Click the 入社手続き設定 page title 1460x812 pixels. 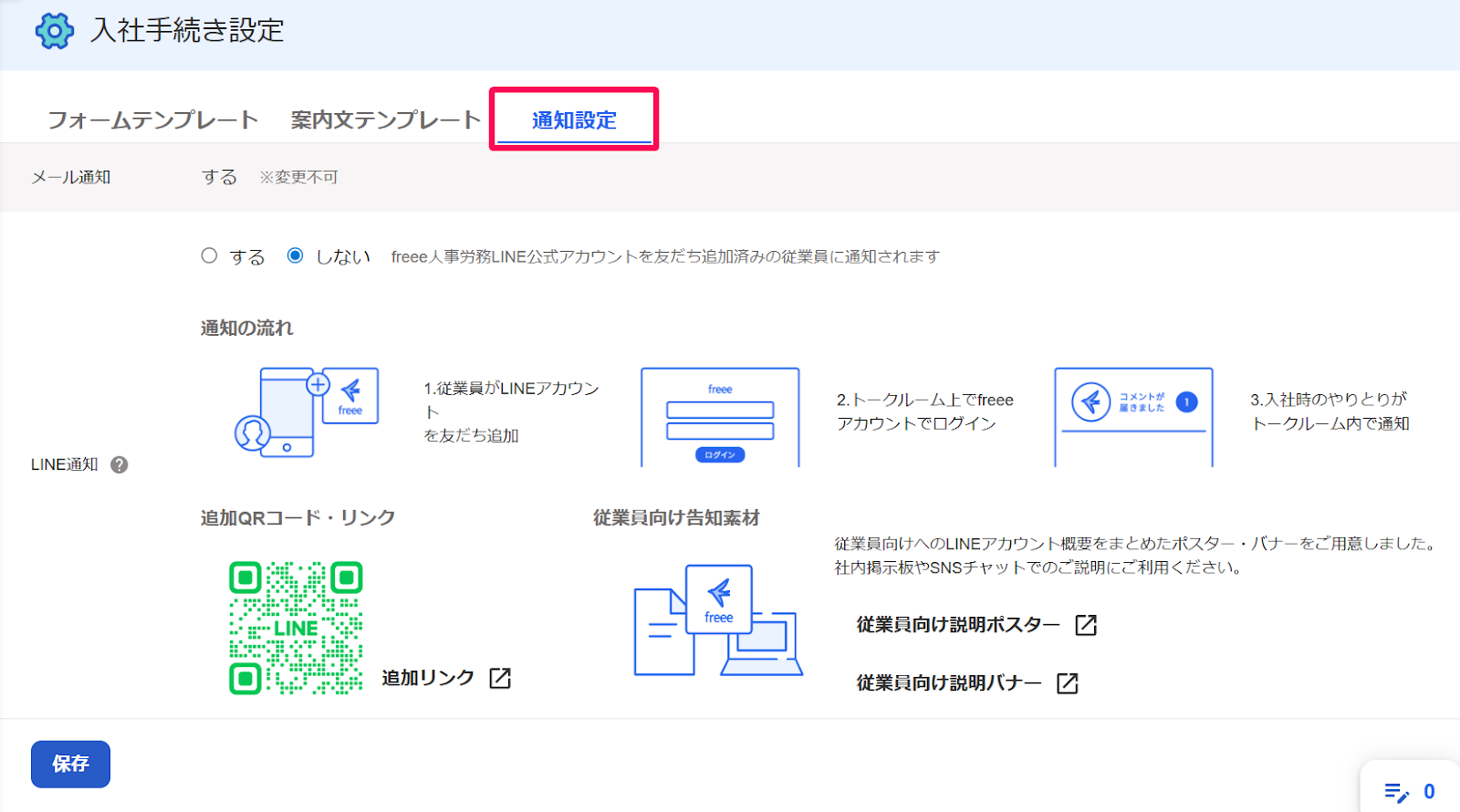(187, 30)
